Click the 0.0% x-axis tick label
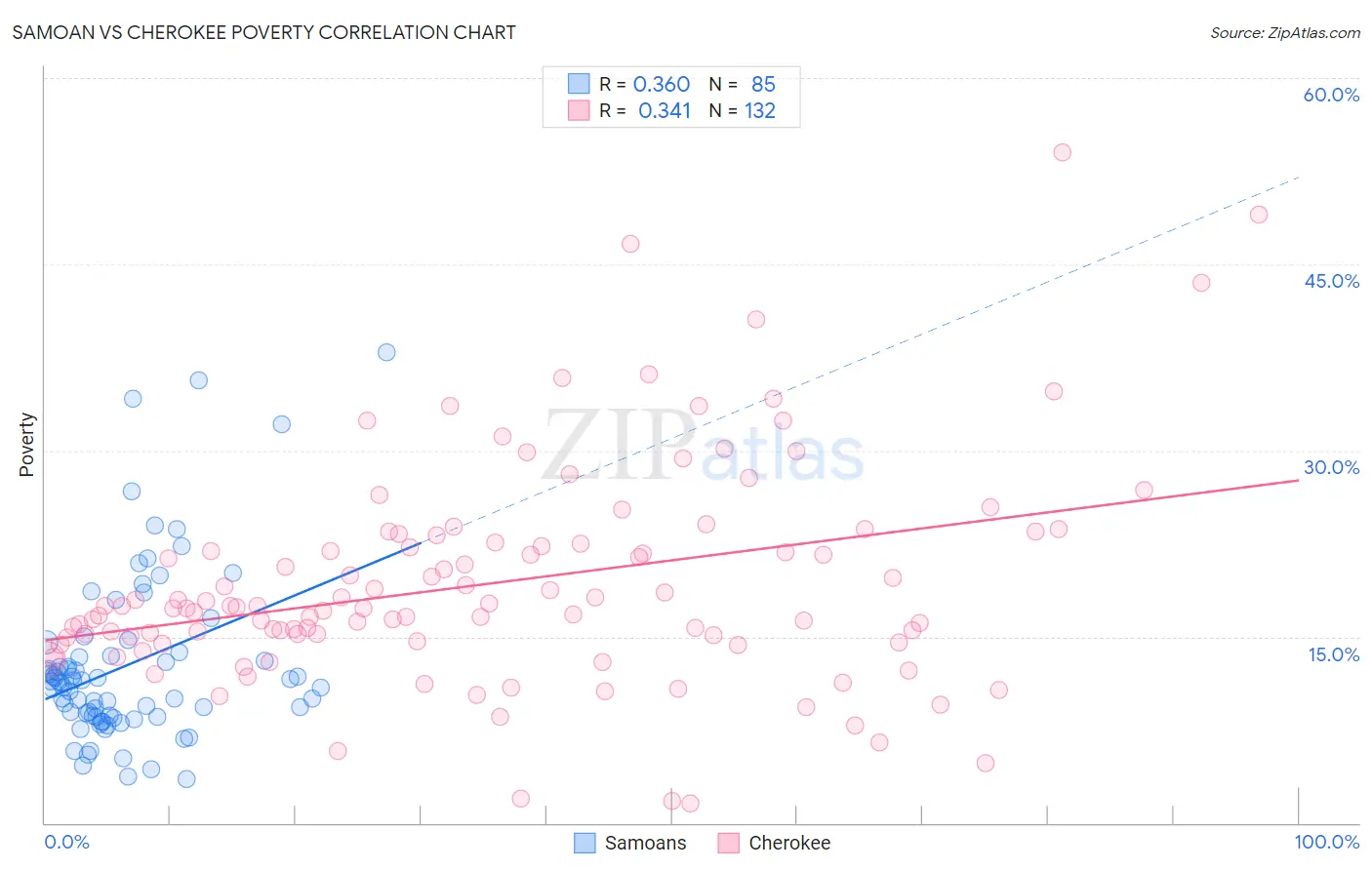 (x=66, y=842)
